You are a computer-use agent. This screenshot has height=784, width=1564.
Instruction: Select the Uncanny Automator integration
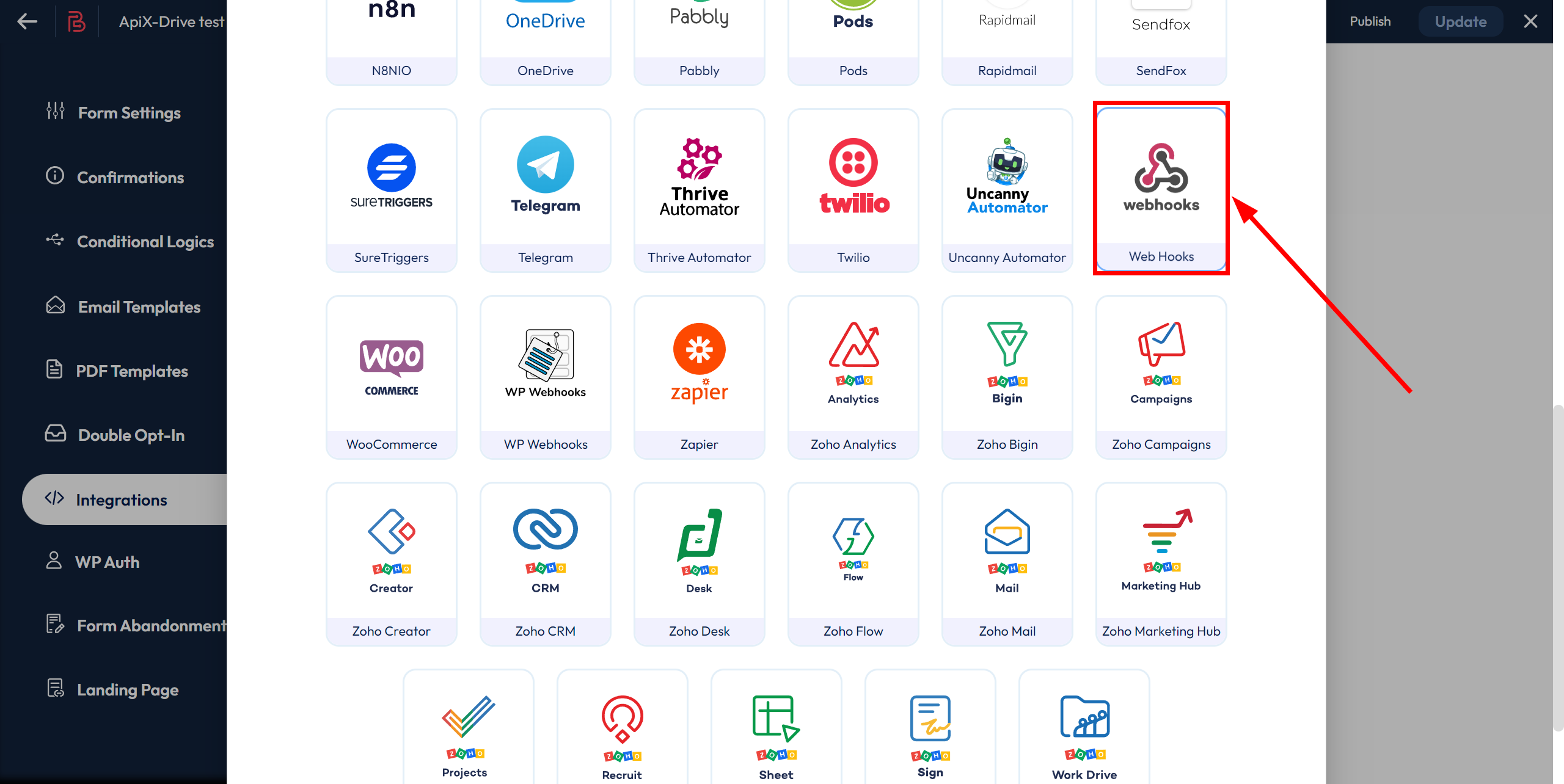[1007, 192]
